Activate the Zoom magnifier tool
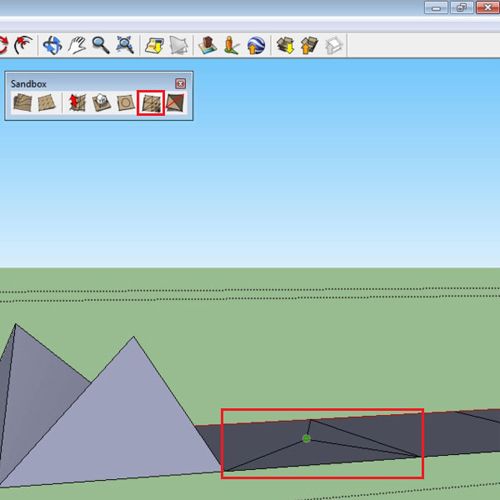The height and width of the screenshot is (500, 500). (x=101, y=45)
